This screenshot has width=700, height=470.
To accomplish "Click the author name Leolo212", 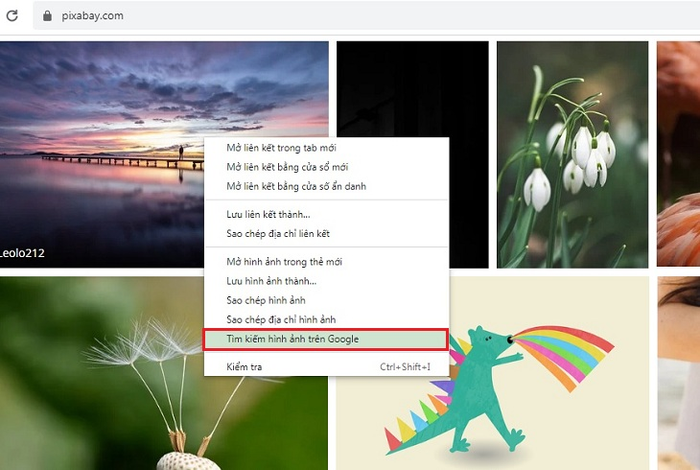I will 22,253.
